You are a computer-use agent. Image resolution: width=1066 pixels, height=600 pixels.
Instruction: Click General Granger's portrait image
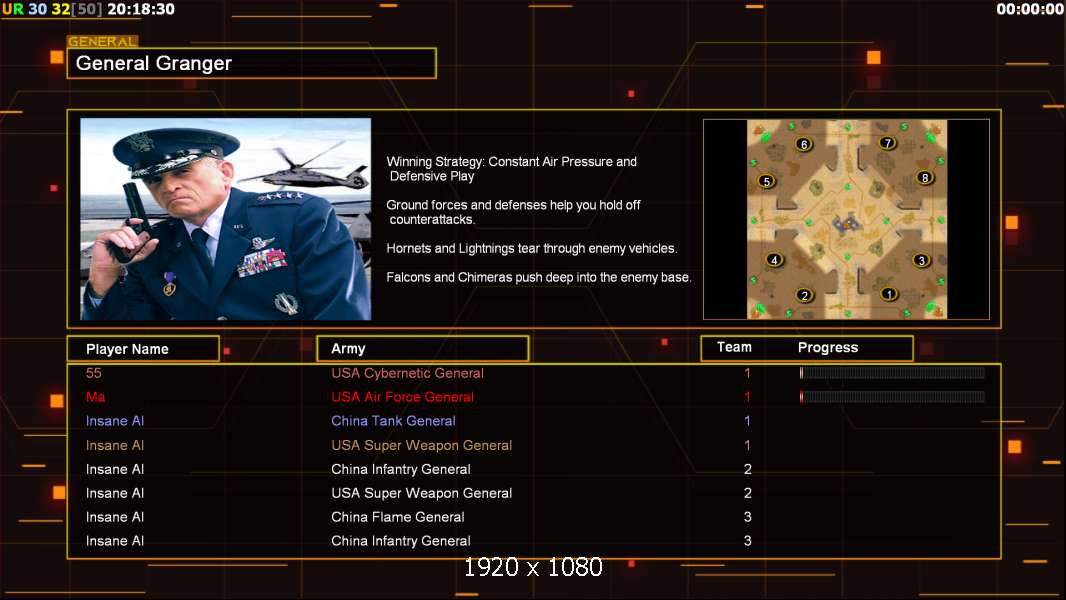(x=226, y=219)
